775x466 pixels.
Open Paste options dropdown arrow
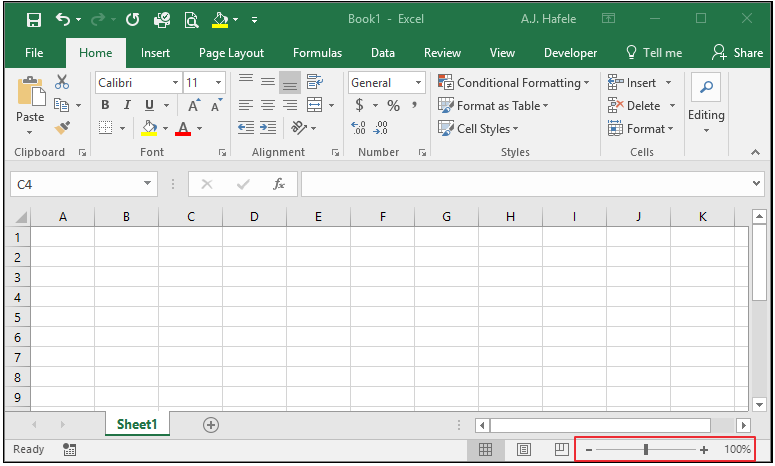pos(30,132)
